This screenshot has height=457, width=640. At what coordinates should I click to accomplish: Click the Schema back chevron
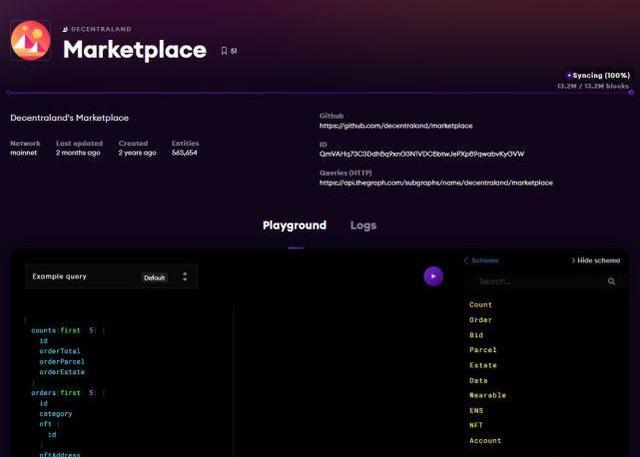click(x=465, y=260)
